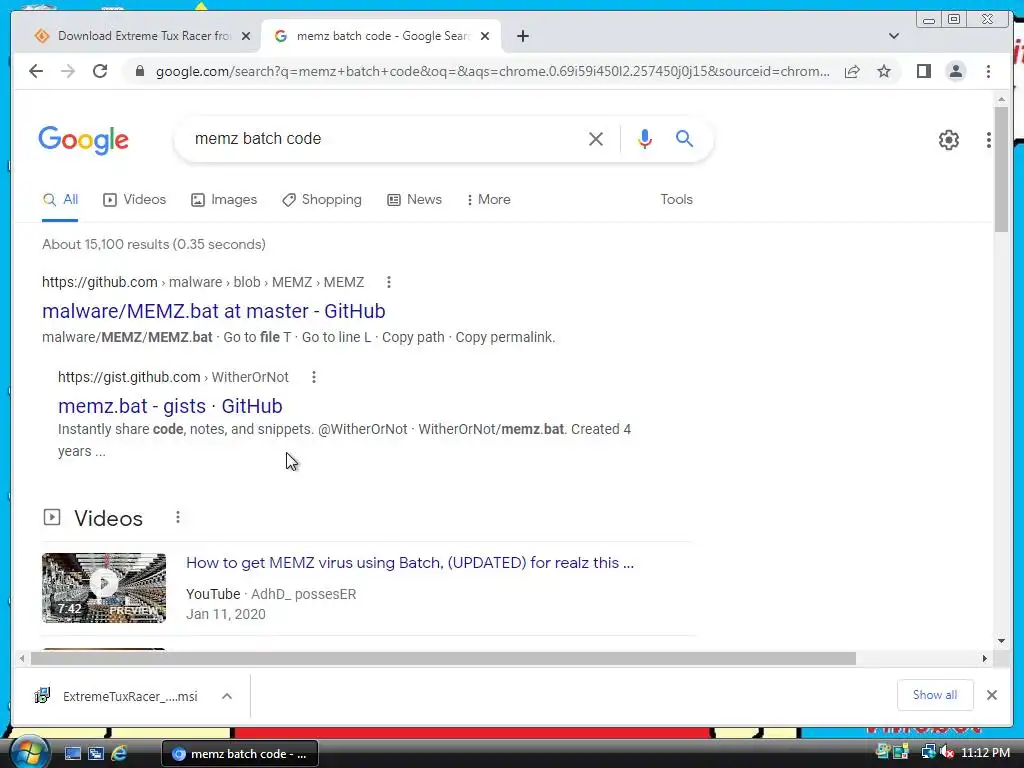The height and width of the screenshot is (768, 1024).
Task: Click the YouTube · AdhD_ possesER text
Action: coord(271,594)
